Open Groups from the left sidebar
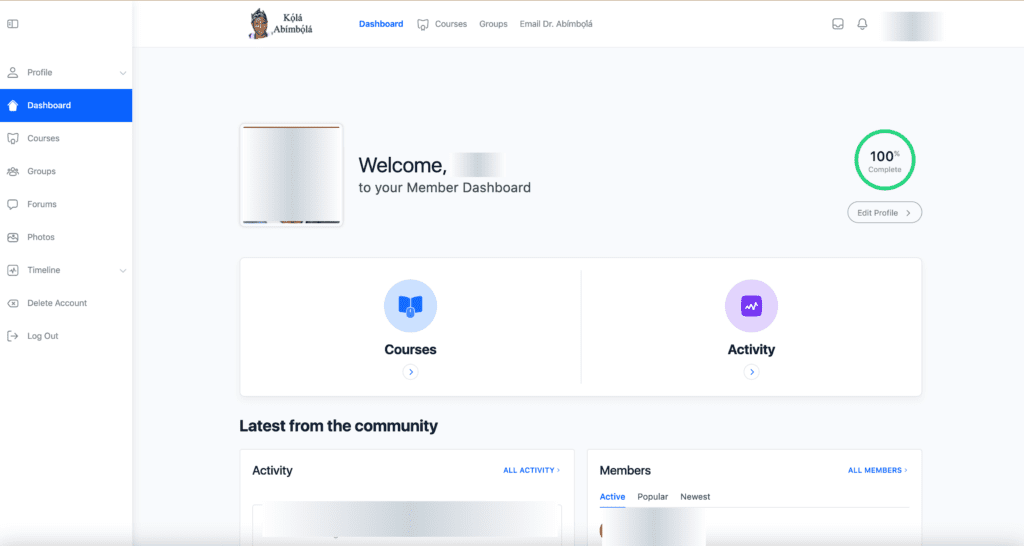1024x546 pixels. tap(41, 171)
